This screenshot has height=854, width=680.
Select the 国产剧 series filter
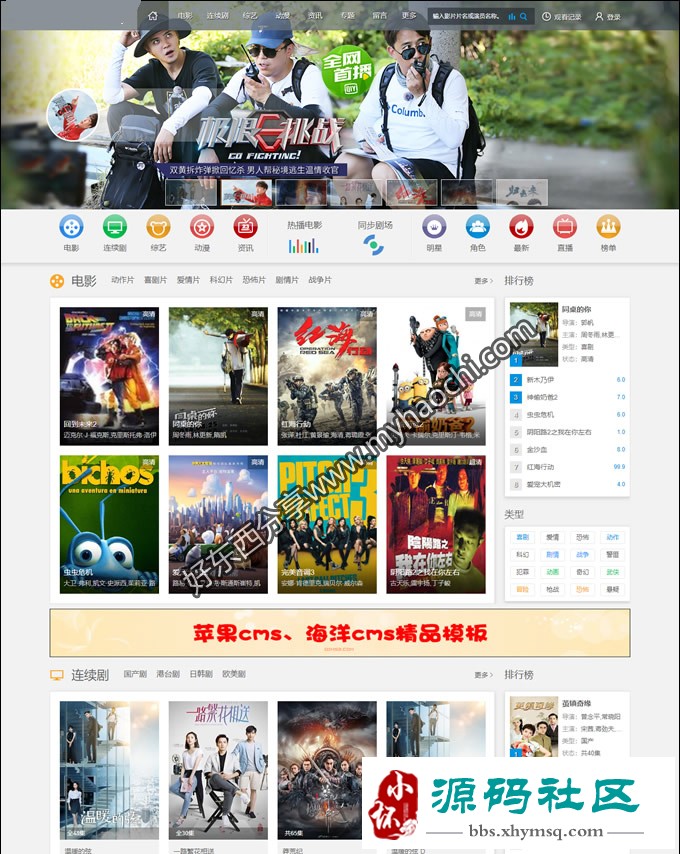tap(135, 674)
